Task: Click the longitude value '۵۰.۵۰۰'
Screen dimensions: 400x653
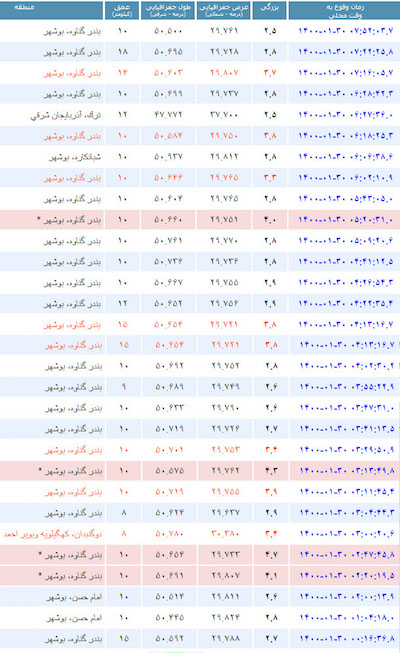Action: pyautogui.click(x=168, y=31)
